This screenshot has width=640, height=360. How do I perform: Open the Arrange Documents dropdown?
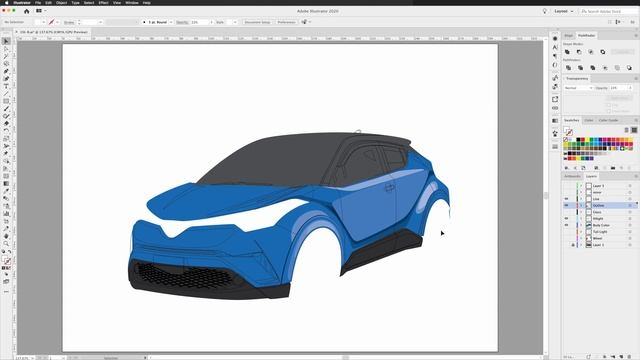[41, 11]
